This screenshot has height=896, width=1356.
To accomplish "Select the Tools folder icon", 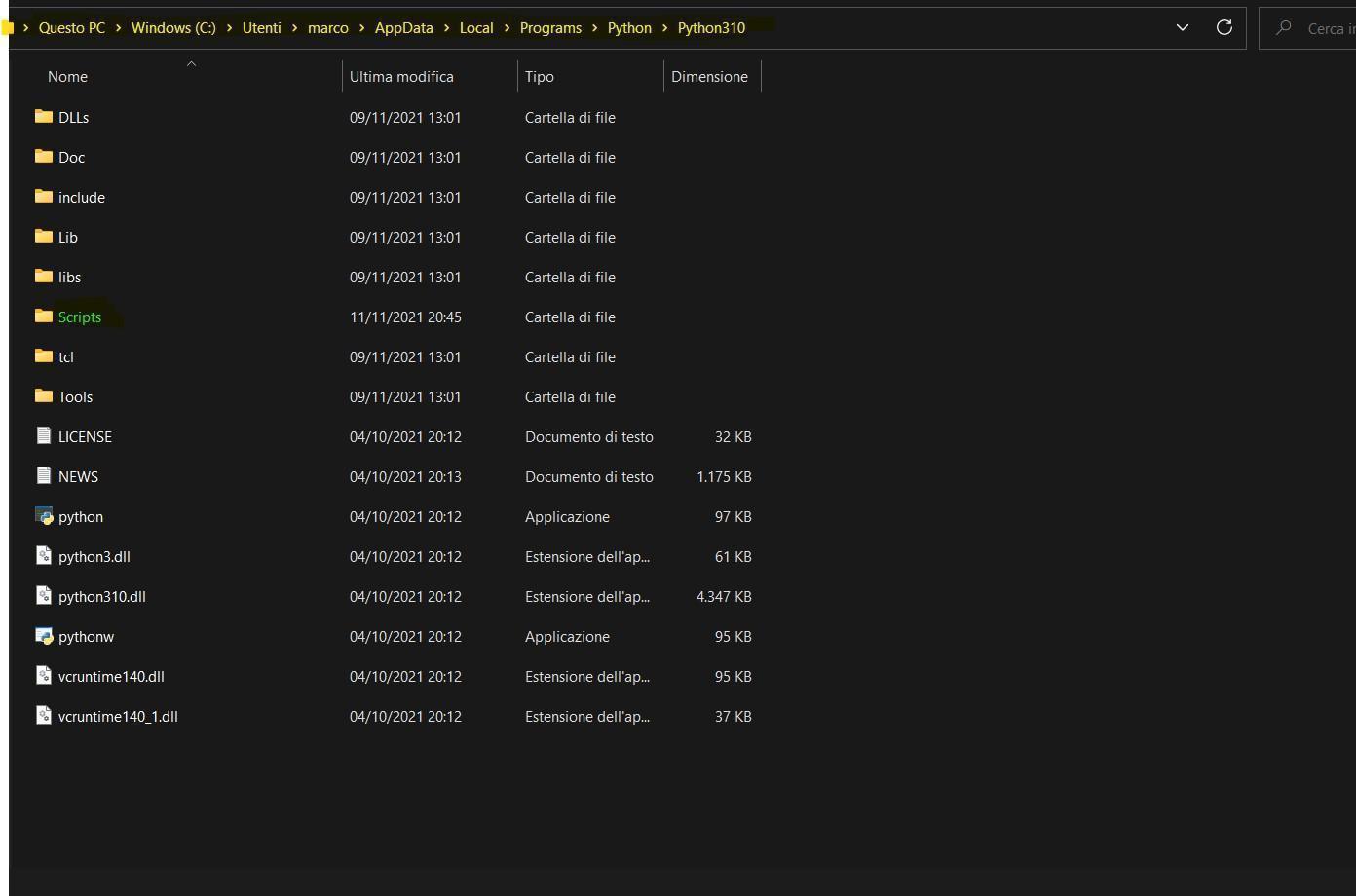I will [43, 395].
